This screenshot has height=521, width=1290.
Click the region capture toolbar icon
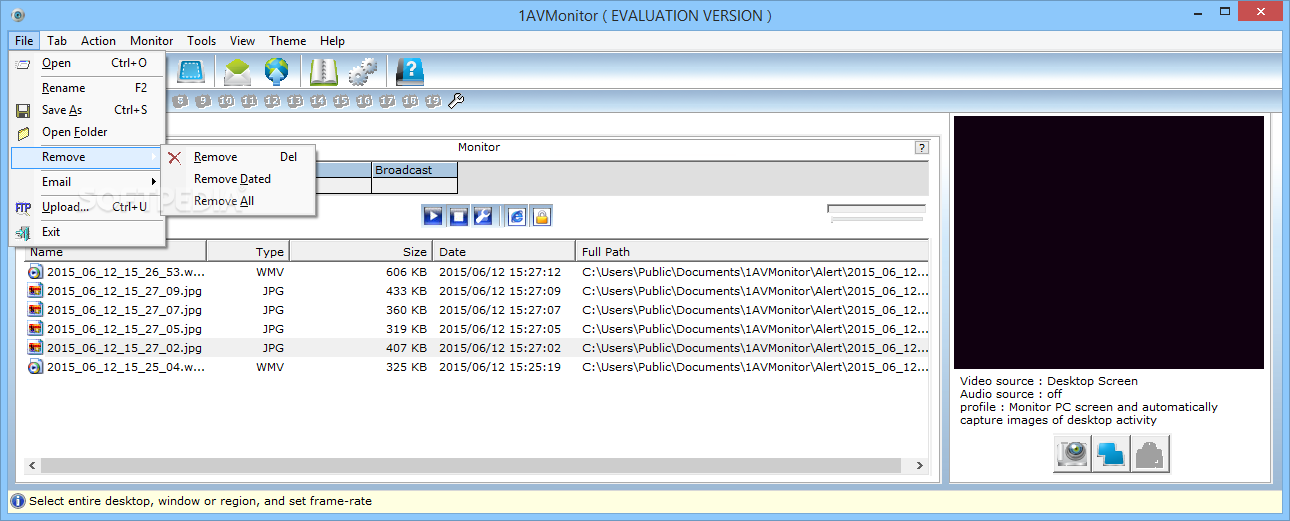(x=190, y=72)
